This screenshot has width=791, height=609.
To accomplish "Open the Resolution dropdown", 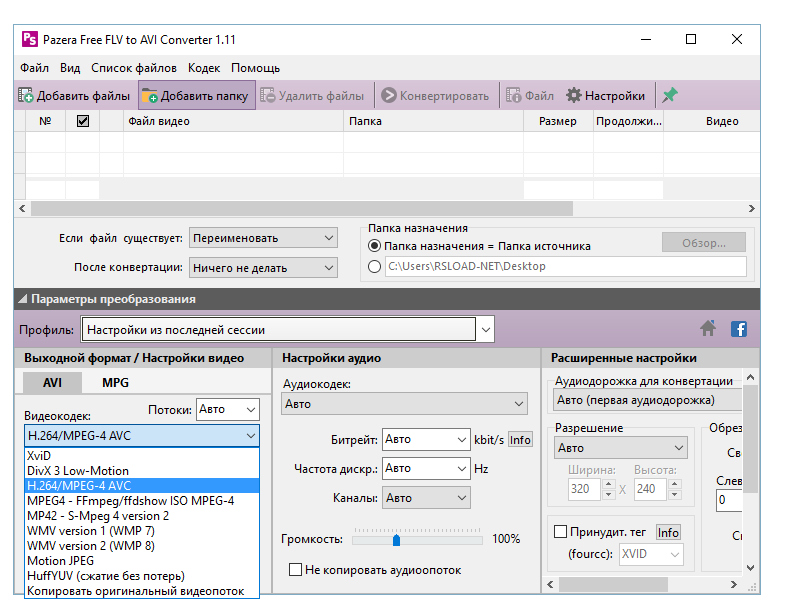I will (620, 448).
